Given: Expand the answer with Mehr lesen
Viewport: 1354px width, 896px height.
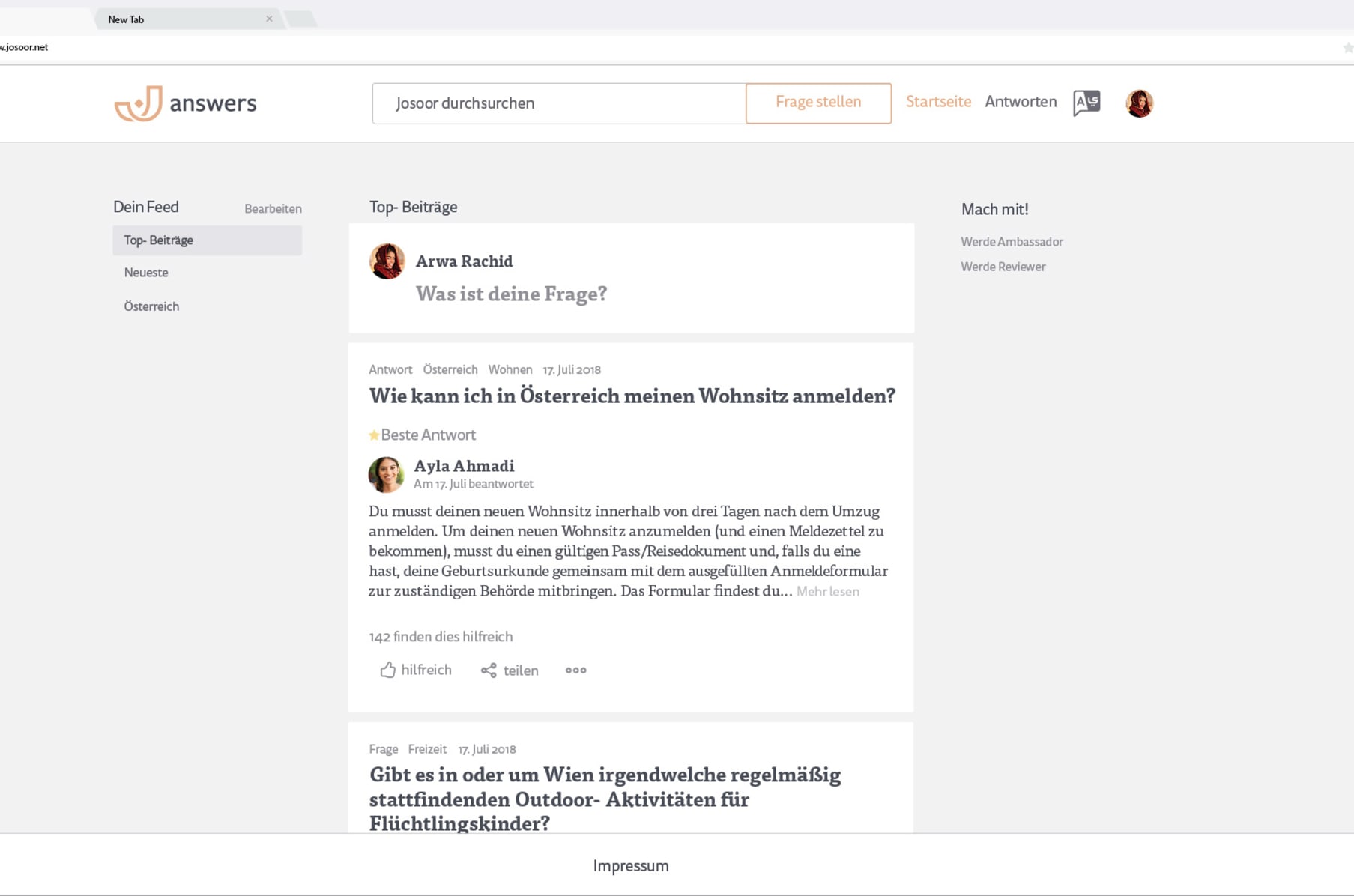Looking at the screenshot, I should tap(827, 592).
